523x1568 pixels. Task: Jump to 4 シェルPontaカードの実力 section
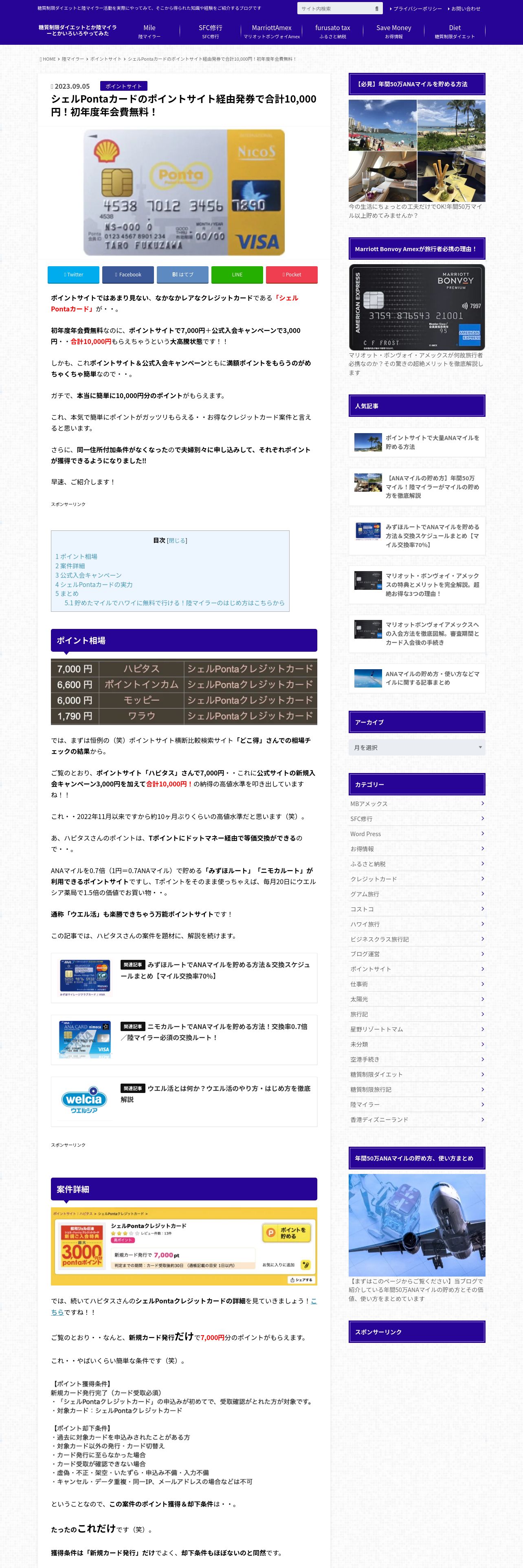tap(94, 585)
